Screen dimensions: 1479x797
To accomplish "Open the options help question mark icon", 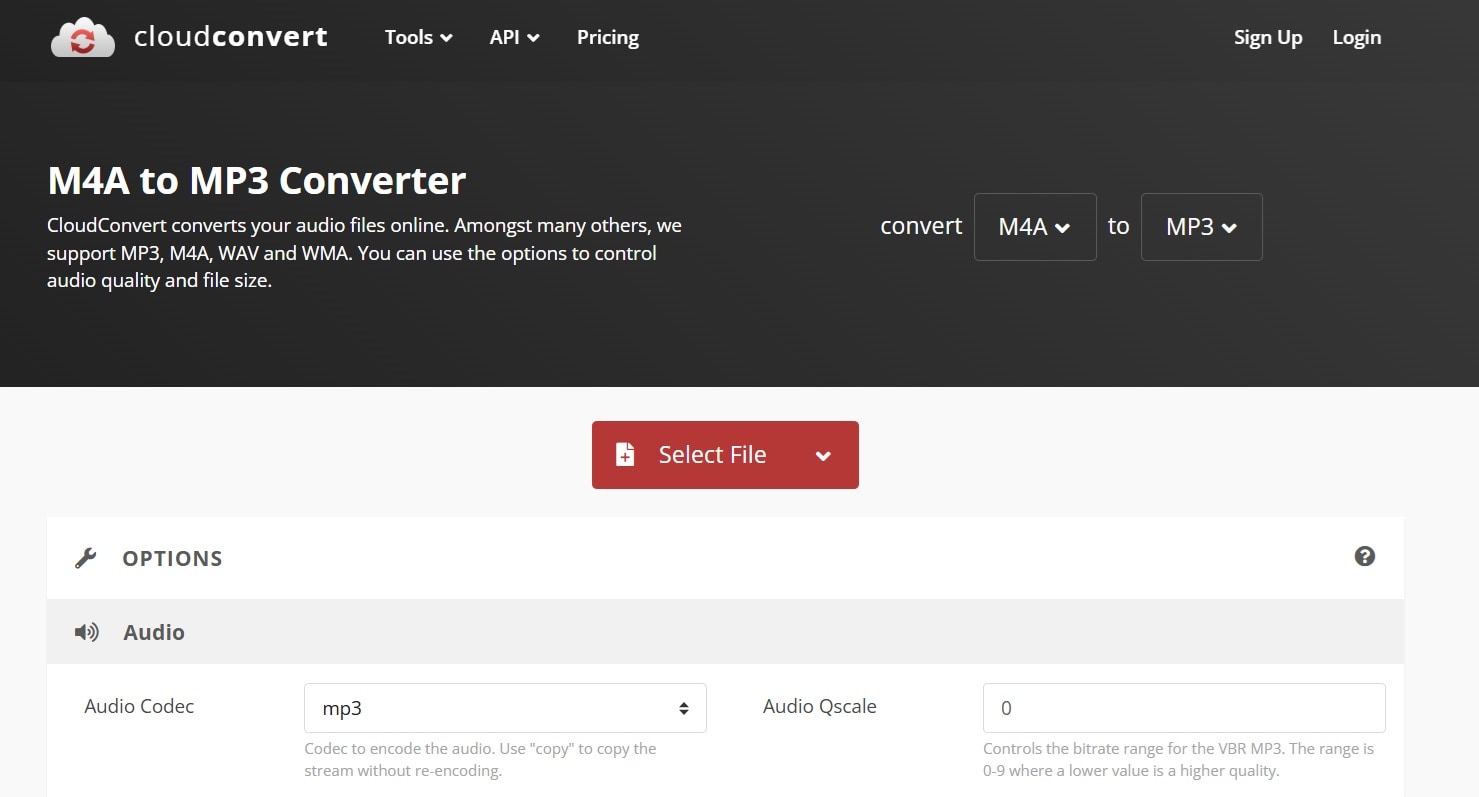I will point(1364,557).
